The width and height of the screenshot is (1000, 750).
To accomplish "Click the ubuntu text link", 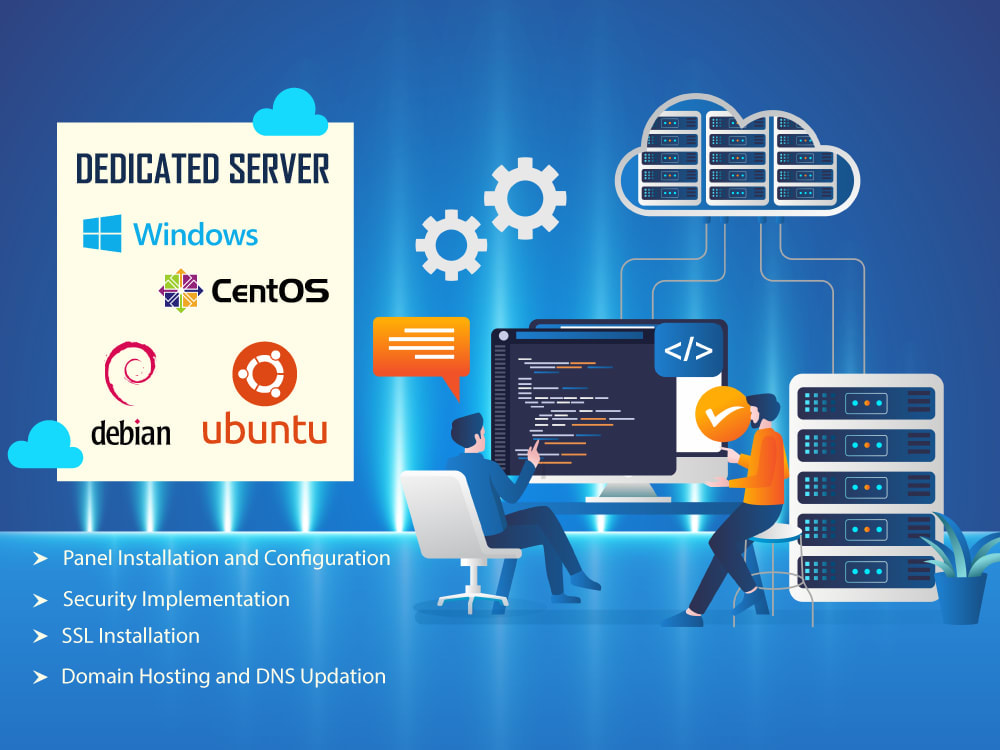I will [x=266, y=428].
